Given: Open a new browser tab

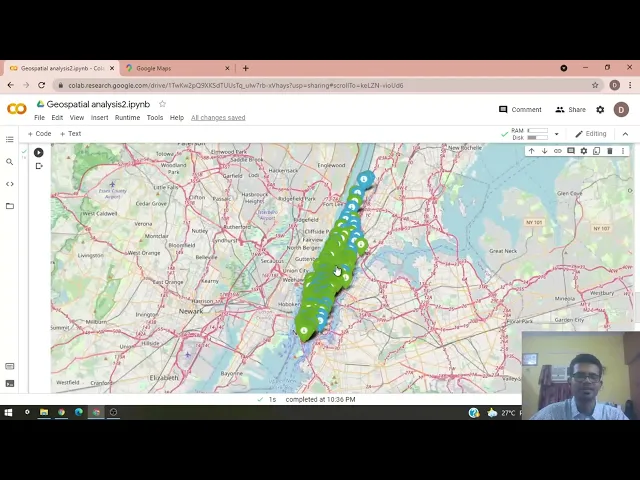Looking at the screenshot, I should [x=246, y=68].
